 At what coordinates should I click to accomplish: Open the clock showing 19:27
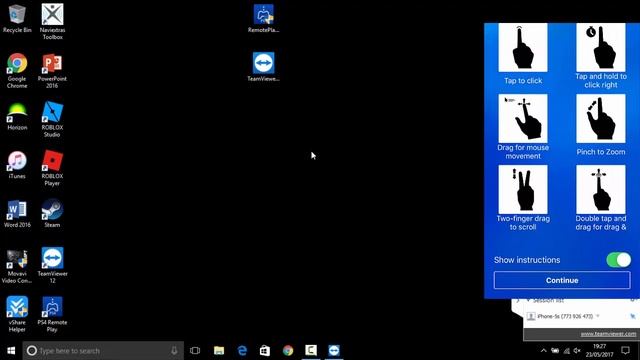[599, 351]
